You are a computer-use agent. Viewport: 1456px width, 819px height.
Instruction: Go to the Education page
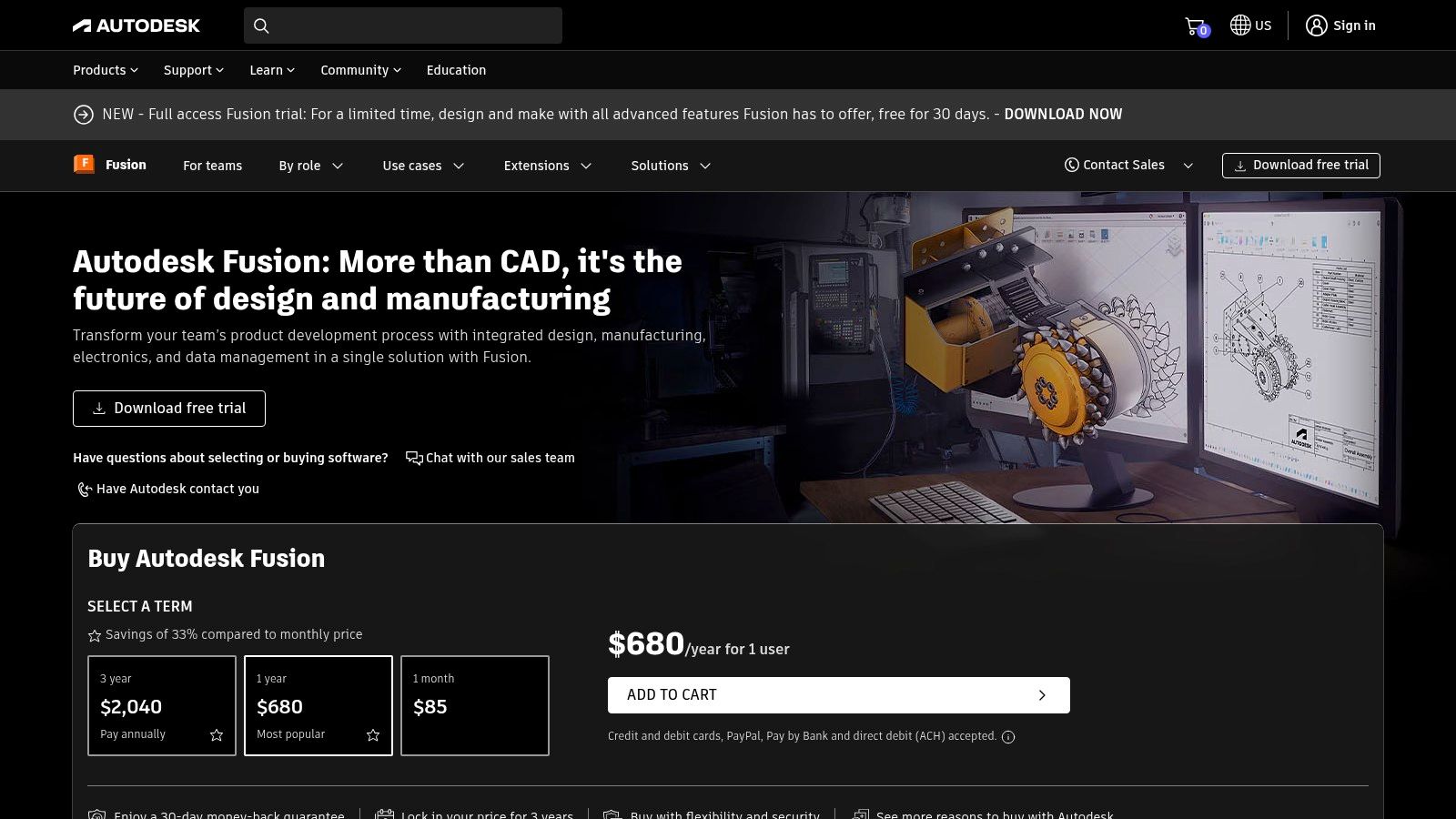pyautogui.click(x=456, y=70)
